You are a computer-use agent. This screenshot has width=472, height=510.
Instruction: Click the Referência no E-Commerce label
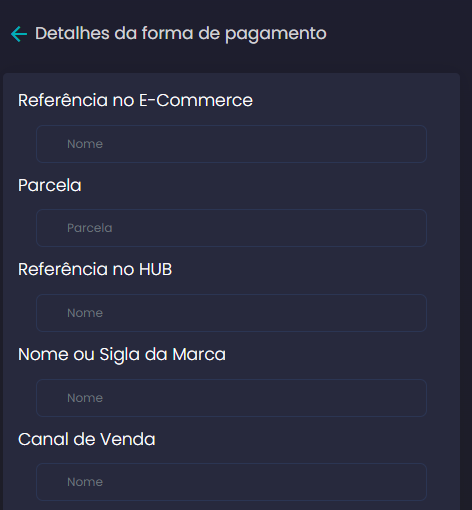click(135, 100)
